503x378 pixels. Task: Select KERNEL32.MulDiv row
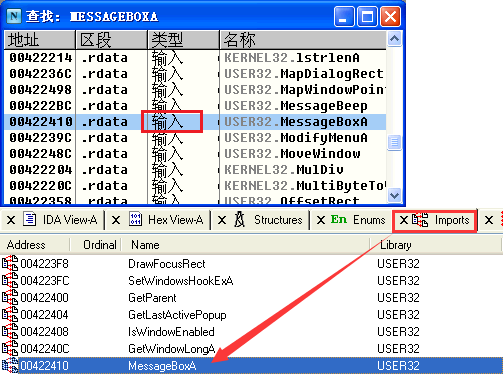[195, 170]
